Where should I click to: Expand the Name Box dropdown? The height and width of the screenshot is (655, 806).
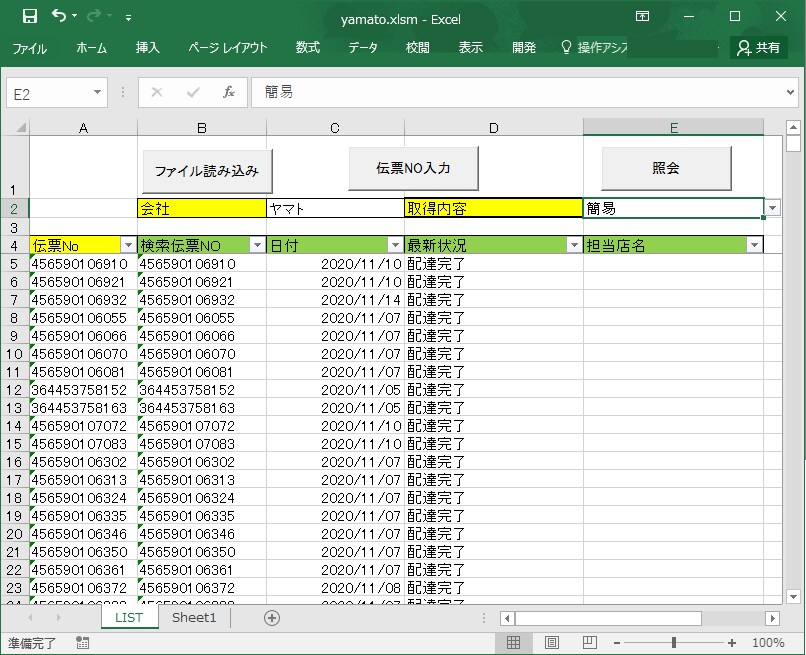coord(98,93)
